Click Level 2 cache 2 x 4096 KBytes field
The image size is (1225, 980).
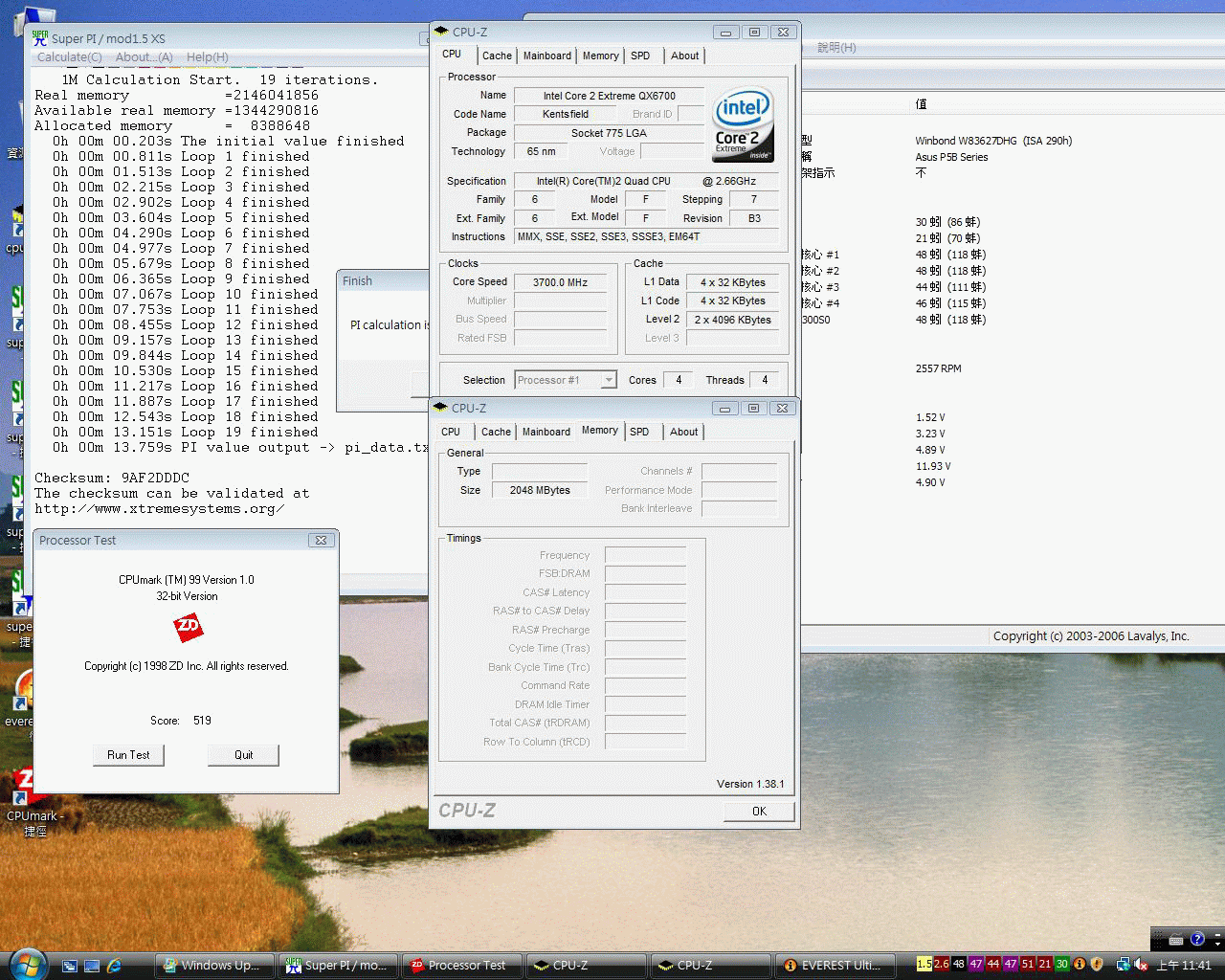click(732, 320)
